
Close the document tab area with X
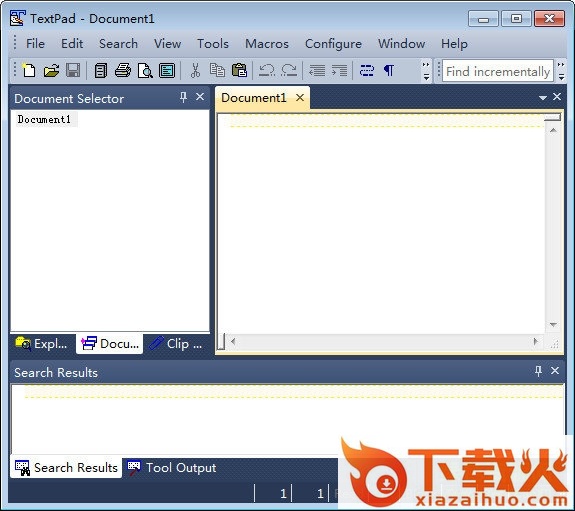557,96
